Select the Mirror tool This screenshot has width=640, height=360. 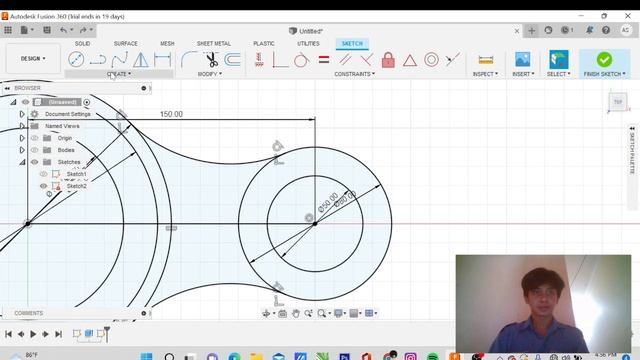pos(141,60)
